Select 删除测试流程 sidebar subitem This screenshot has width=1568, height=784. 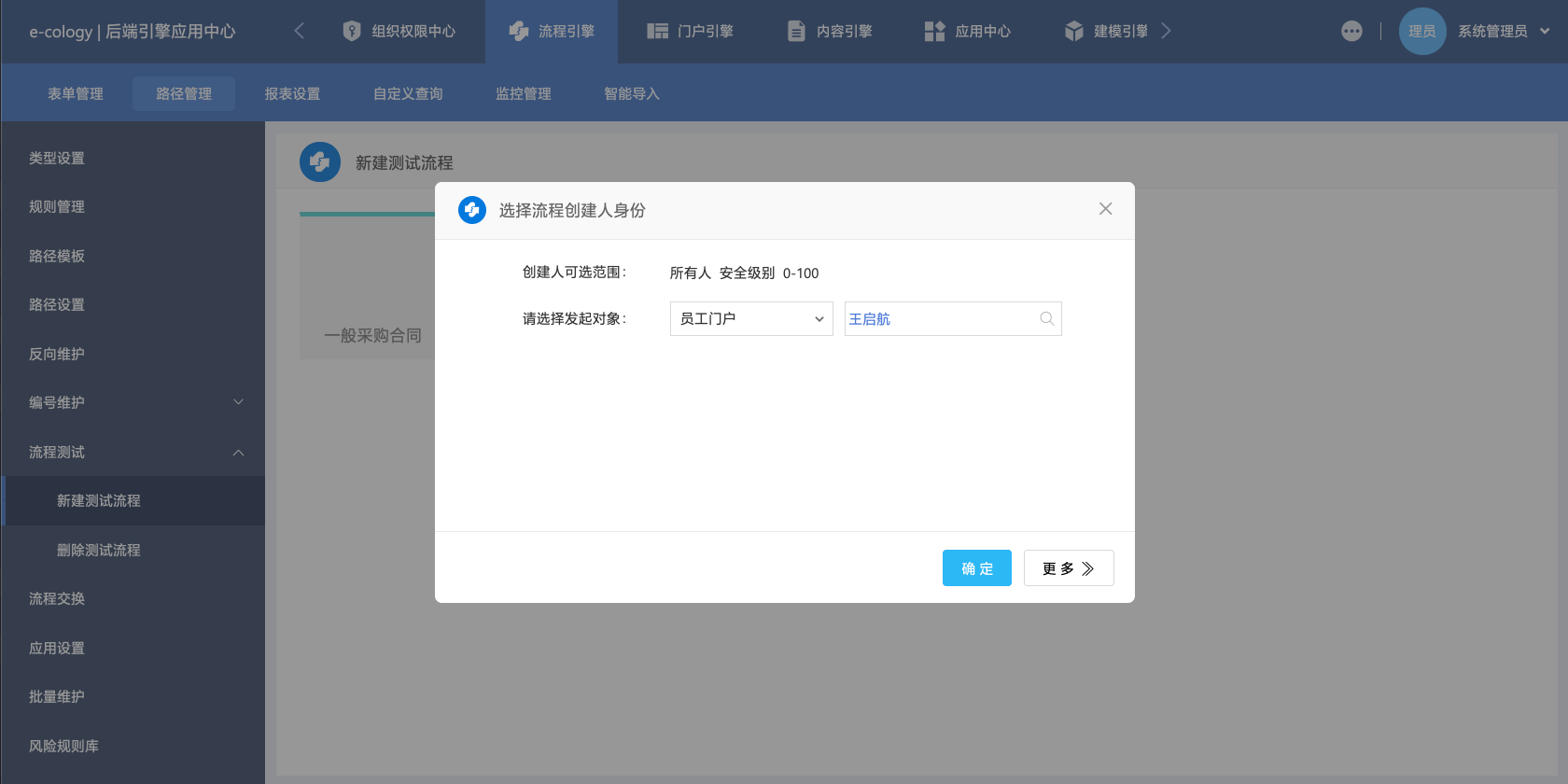pos(133,550)
